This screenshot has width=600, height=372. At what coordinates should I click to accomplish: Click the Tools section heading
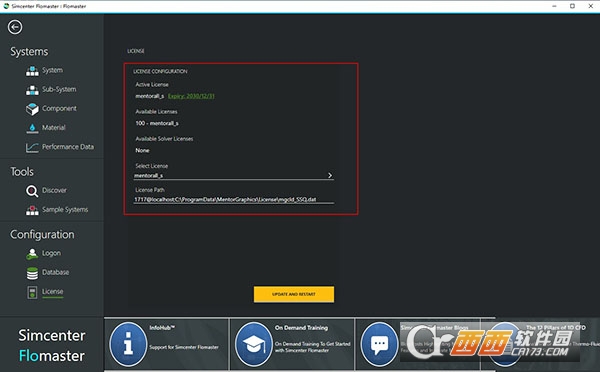click(x=22, y=171)
